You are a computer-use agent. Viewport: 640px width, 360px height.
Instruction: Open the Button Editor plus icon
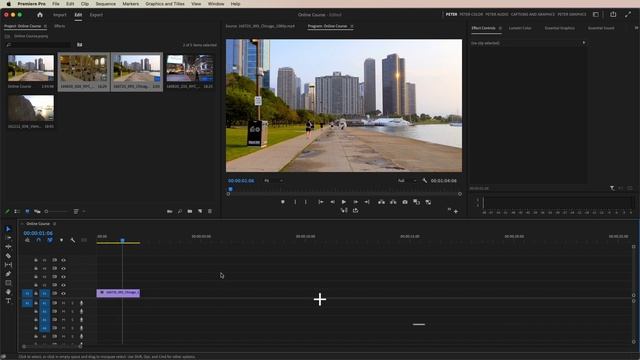point(456,211)
